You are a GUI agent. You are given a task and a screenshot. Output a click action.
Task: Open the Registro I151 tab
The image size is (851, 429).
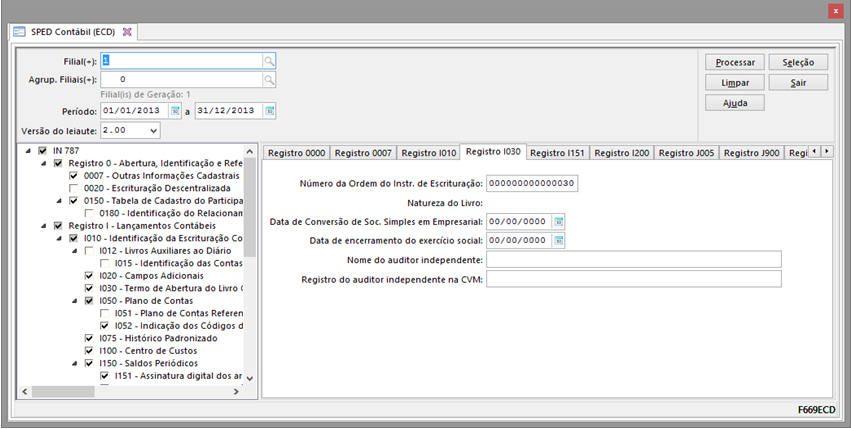(x=557, y=153)
